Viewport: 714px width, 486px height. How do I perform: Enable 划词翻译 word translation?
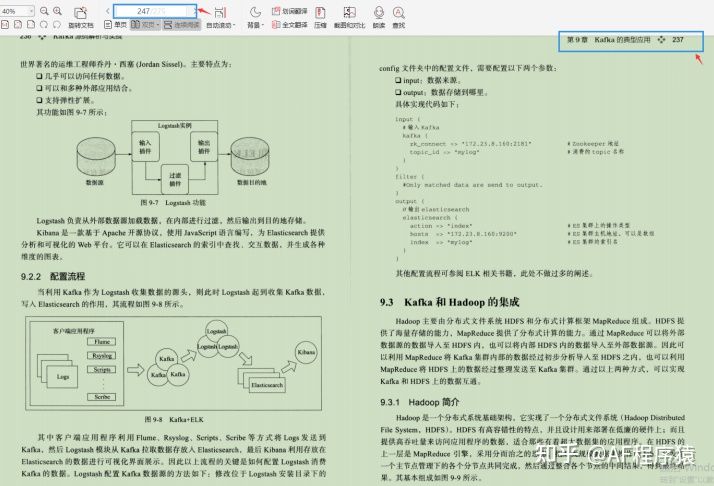click(x=290, y=11)
